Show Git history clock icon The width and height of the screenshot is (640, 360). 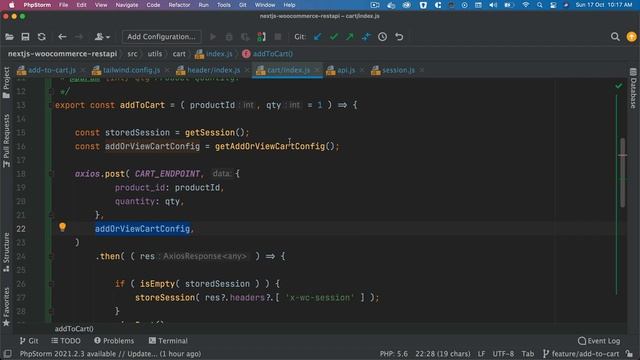point(382,37)
